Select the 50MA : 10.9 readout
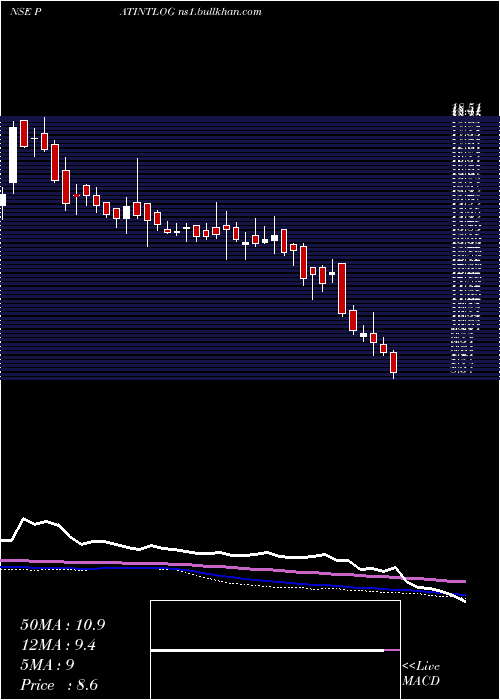500x700 pixels. [x=63, y=625]
